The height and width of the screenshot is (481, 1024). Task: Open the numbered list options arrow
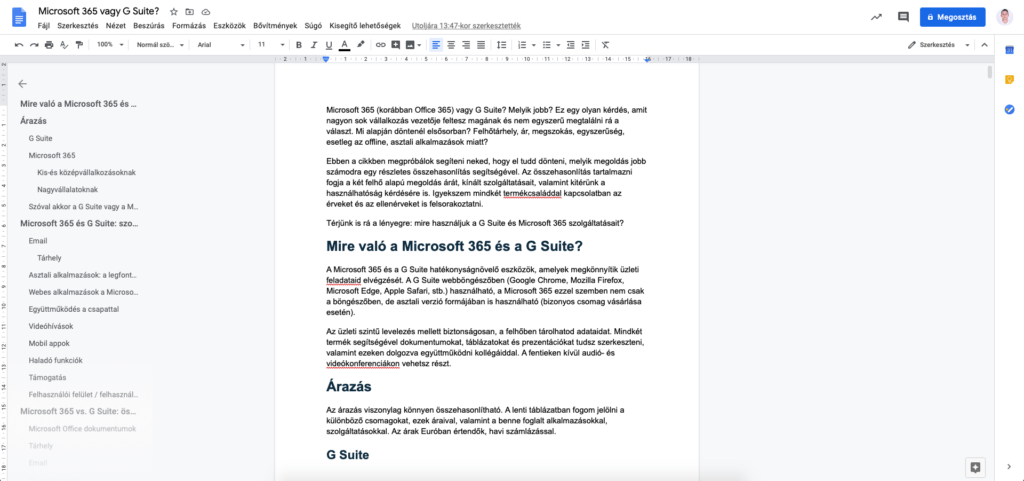[534, 45]
